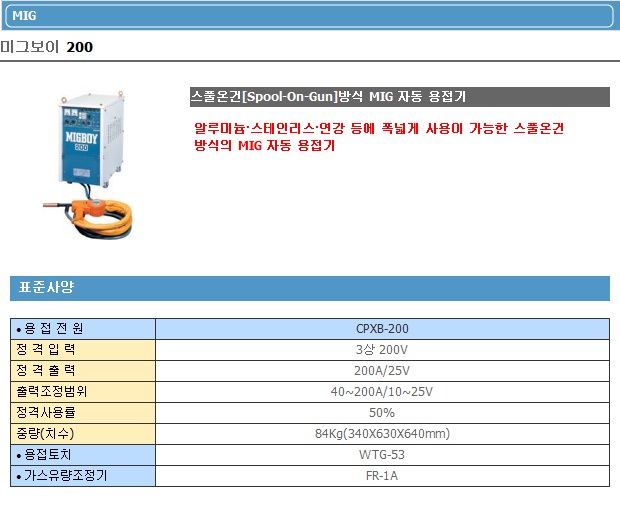Image resolution: width=620 pixels, height=521 pixels.
Task: Click the red product description text
Action: point(379,137)
